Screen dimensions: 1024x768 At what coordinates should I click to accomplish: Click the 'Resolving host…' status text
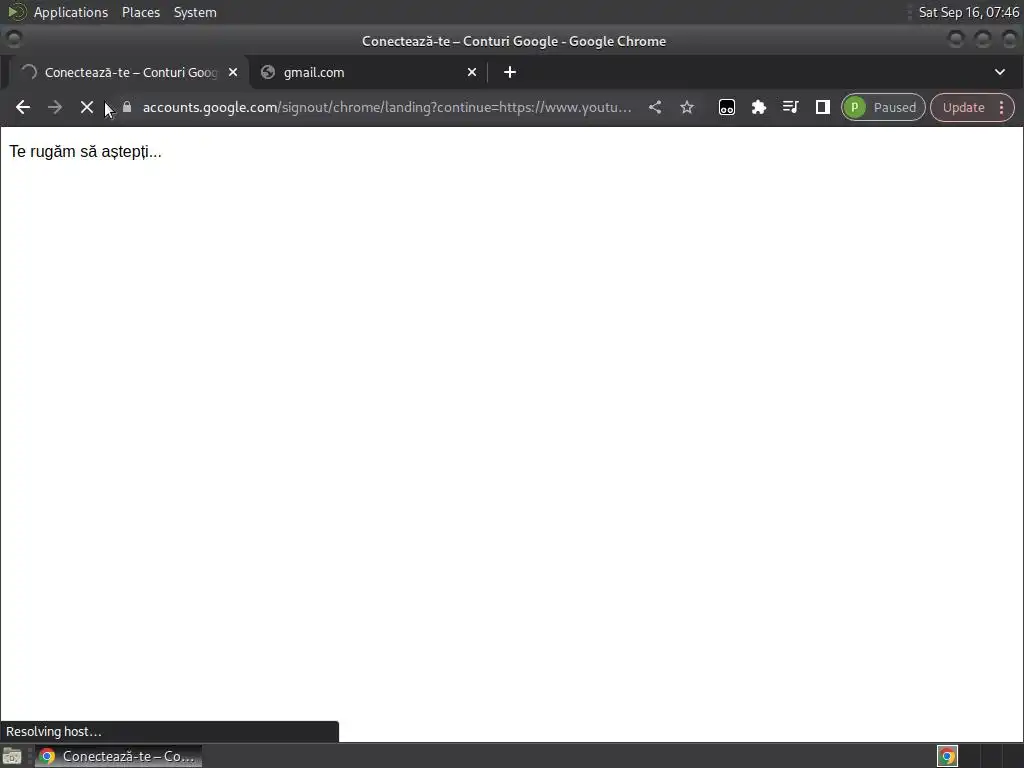pos(54,731)
